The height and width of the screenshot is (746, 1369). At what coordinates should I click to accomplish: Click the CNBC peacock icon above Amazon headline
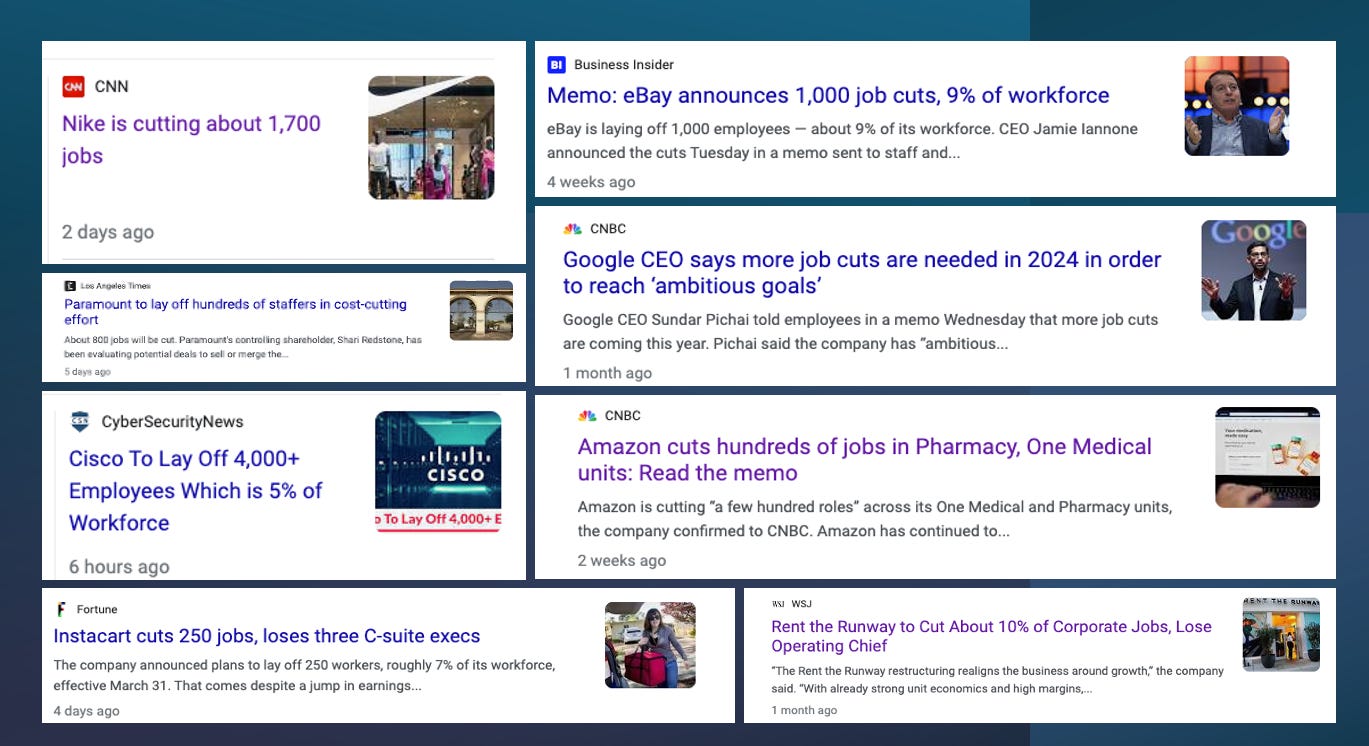click(x=587, y=416)
